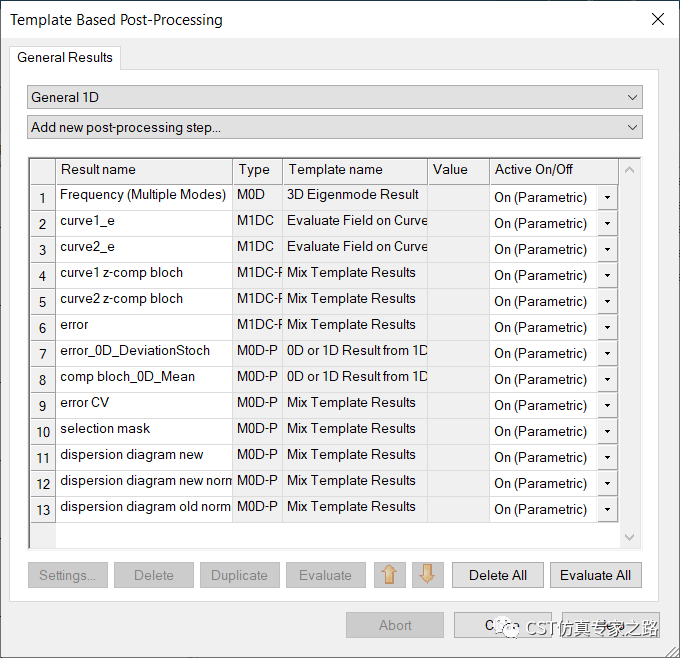680x658 pixels.
Task: Click the Template name column header
Action: (x=355, y=171)
